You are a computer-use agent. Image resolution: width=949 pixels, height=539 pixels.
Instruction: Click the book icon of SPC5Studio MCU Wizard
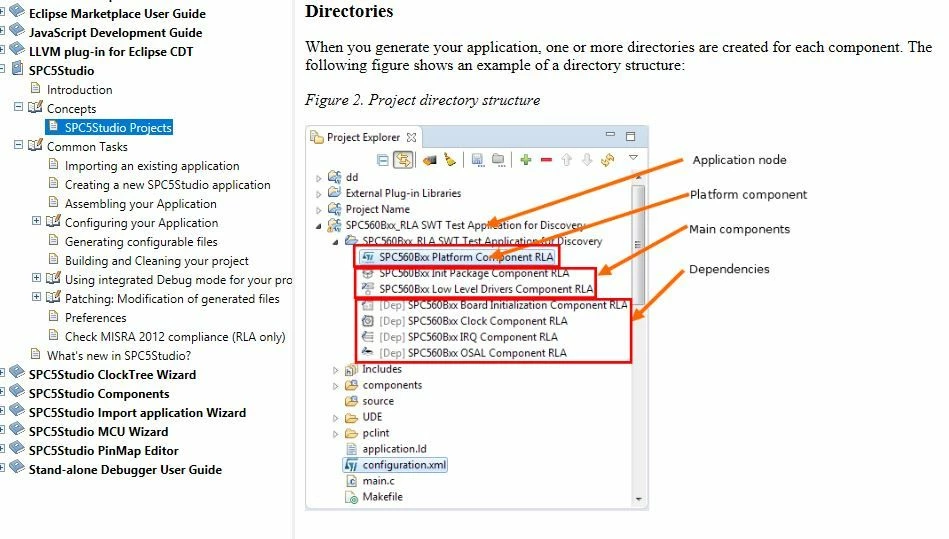[x=17, y=430]
